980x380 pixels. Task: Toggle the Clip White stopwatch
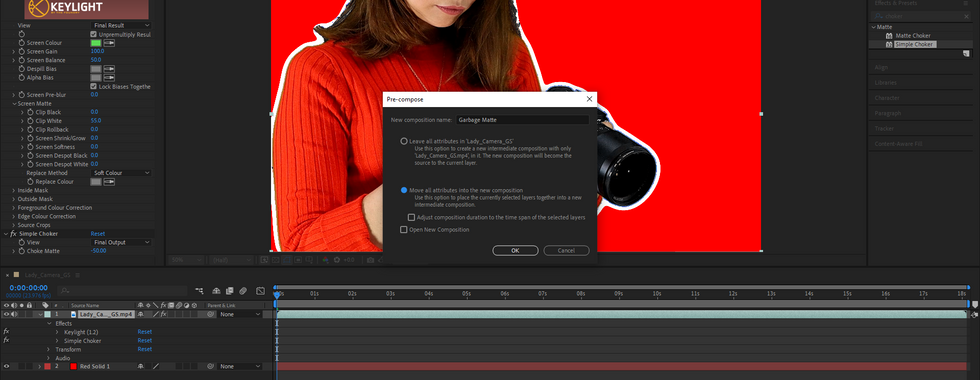pos(31,121)
